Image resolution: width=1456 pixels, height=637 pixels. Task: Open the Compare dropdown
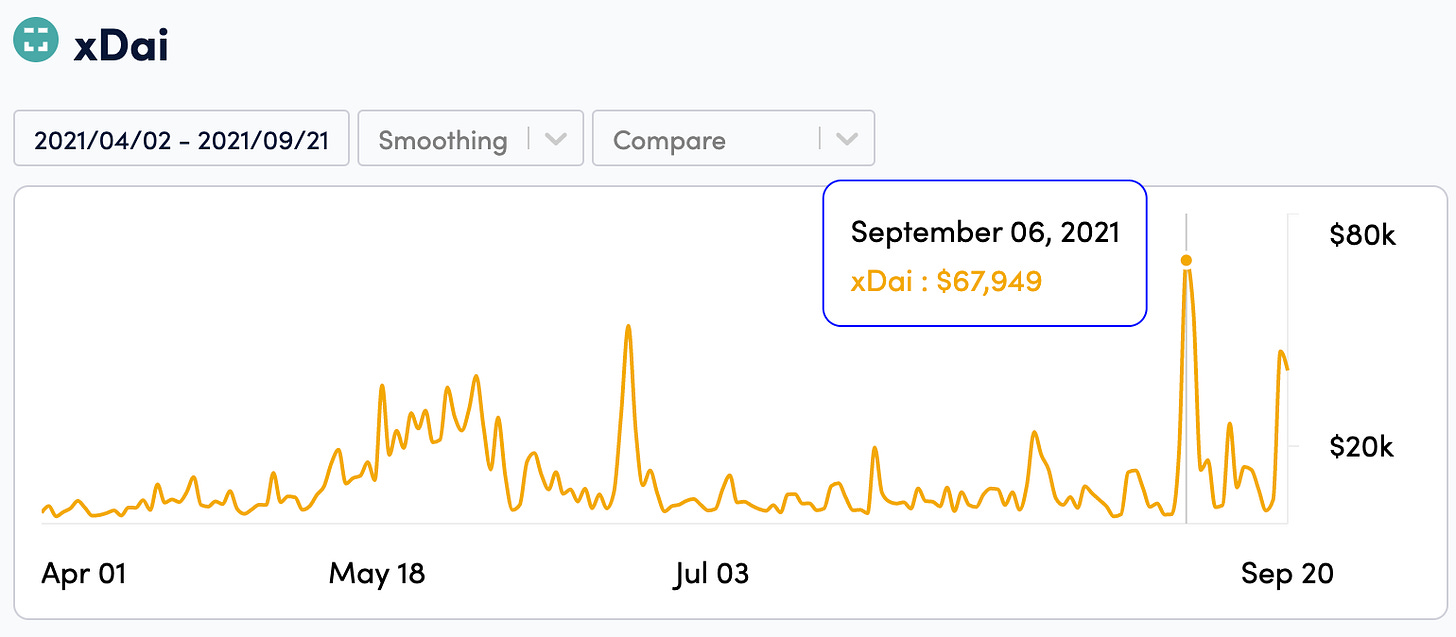point(734,138)
